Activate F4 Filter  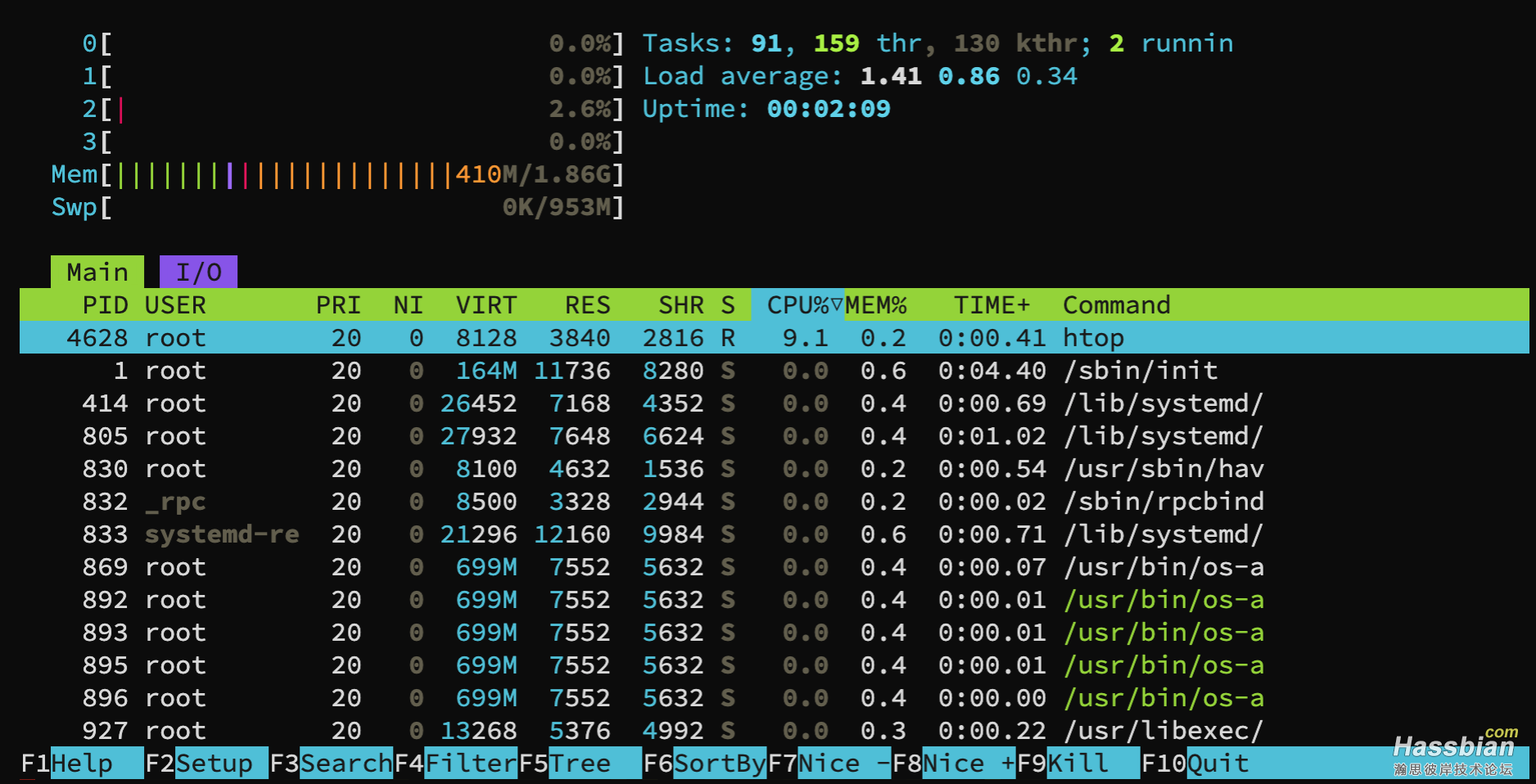pos(455,763)
